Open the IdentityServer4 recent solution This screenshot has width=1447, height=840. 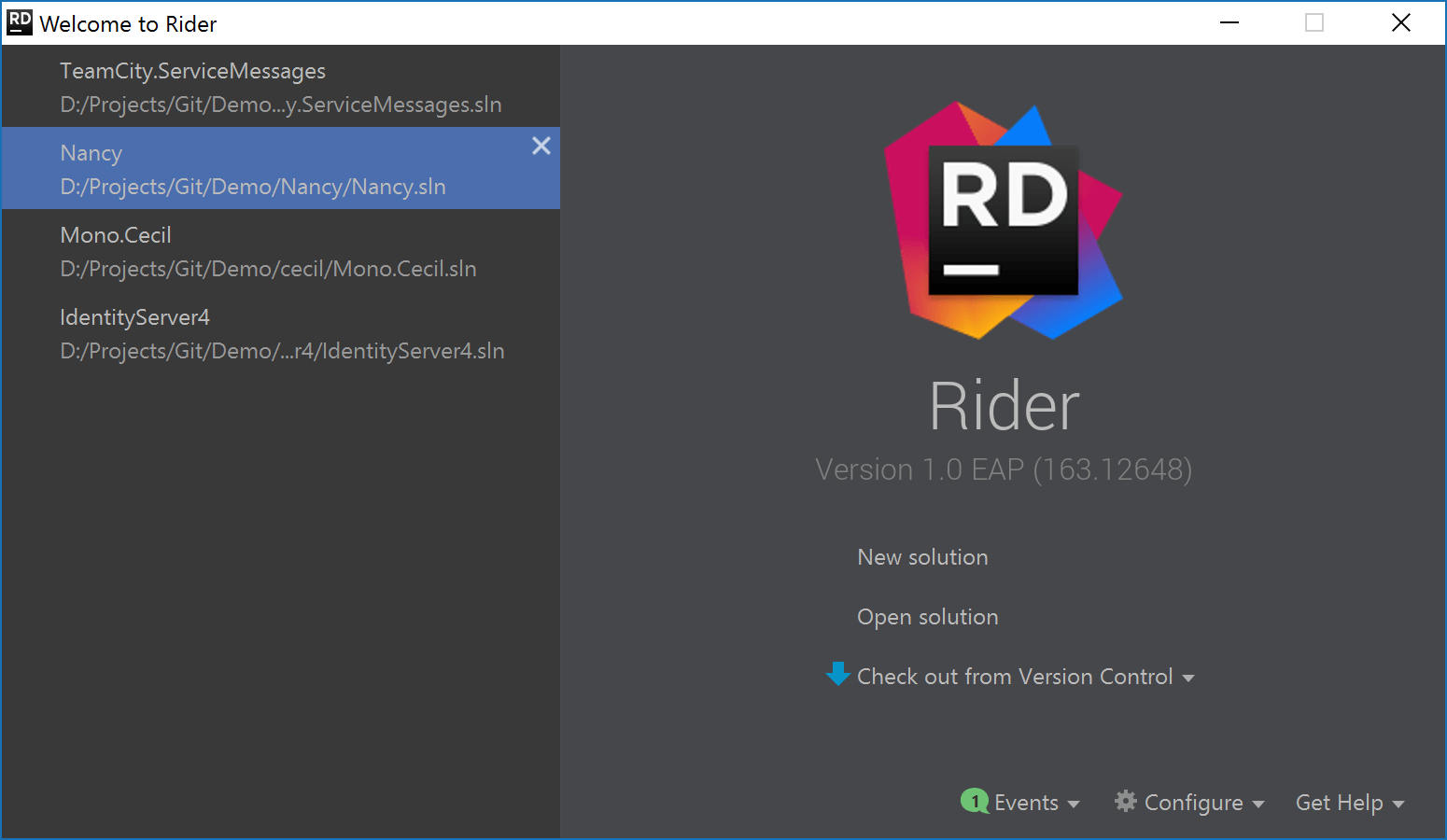pos(281,332)
